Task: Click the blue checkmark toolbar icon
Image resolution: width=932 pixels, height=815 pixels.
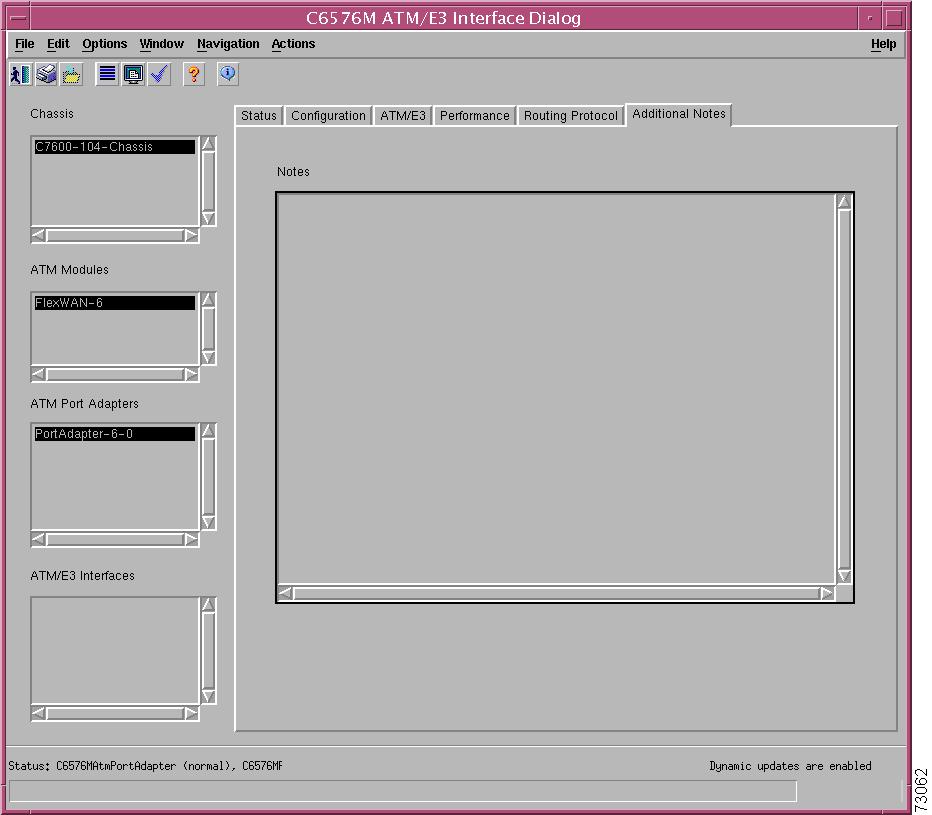Action: [159, 74]
